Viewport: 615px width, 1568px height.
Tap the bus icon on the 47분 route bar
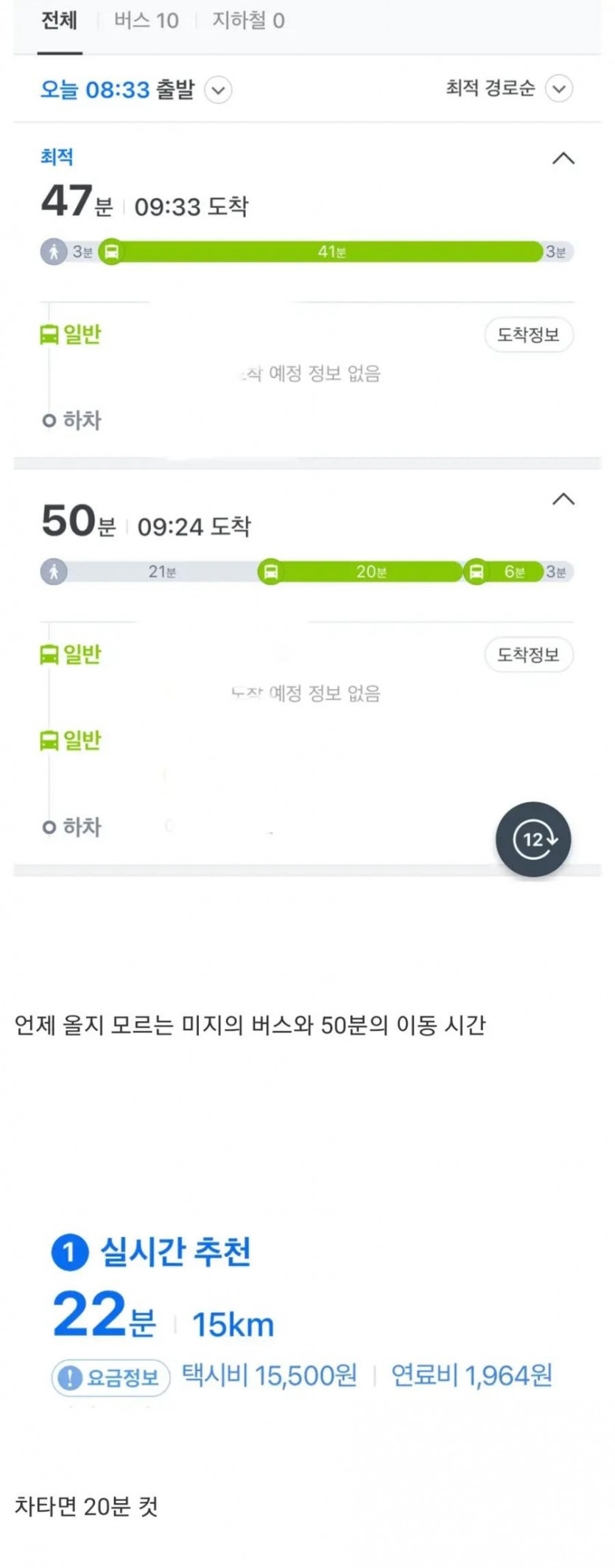click(x=111, y=252)
